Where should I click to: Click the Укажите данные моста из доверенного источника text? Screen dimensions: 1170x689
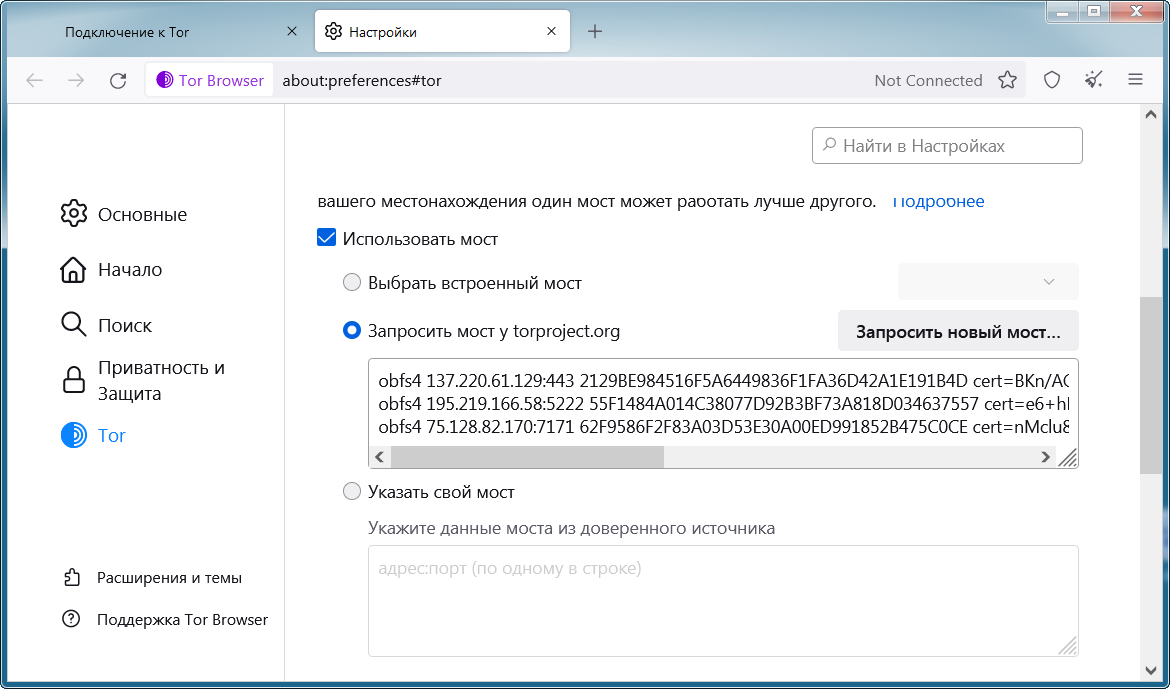pos(572,528)
